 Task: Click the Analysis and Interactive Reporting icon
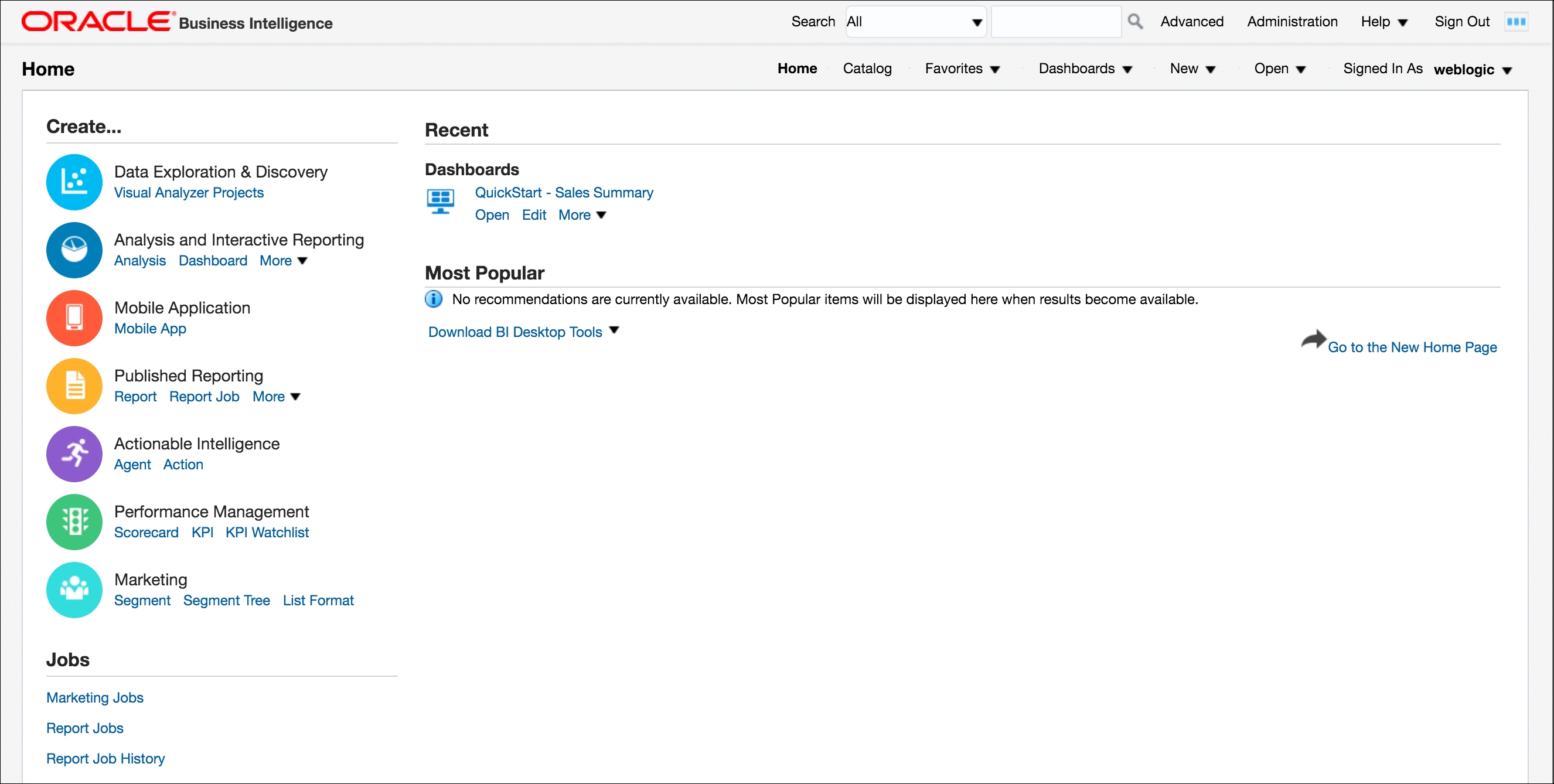point(74,250)
